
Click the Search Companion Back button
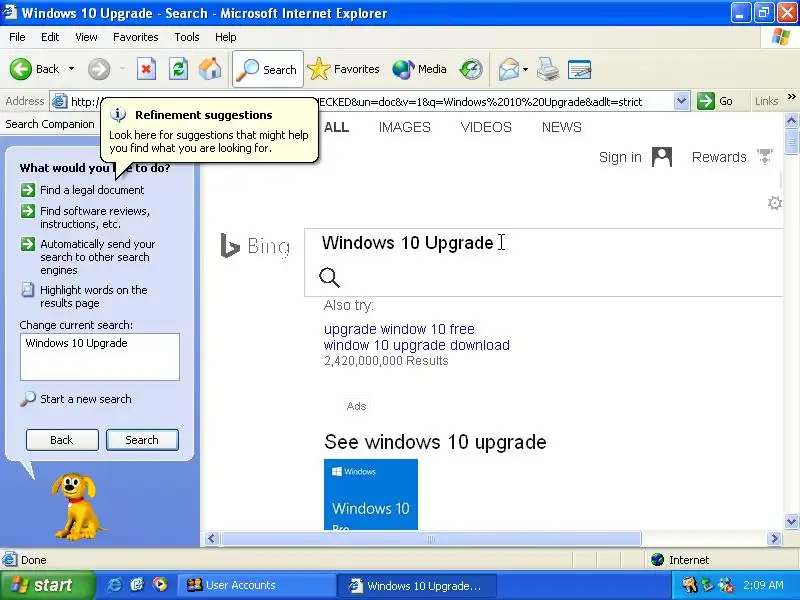(x=62, y=440)
